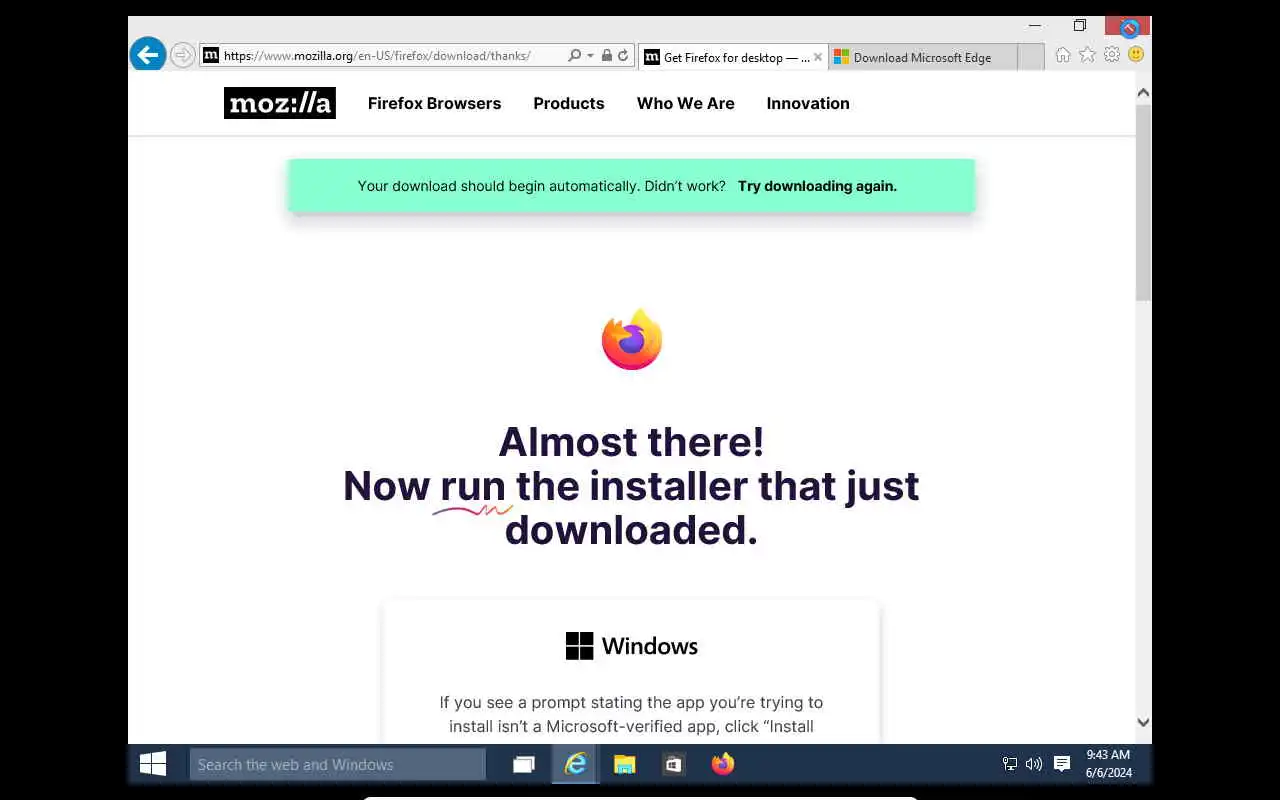Click the "Almost there!" heading text
Image resolution: width=1280 pixels, height=800 pixels.
[x=631, y=441]
